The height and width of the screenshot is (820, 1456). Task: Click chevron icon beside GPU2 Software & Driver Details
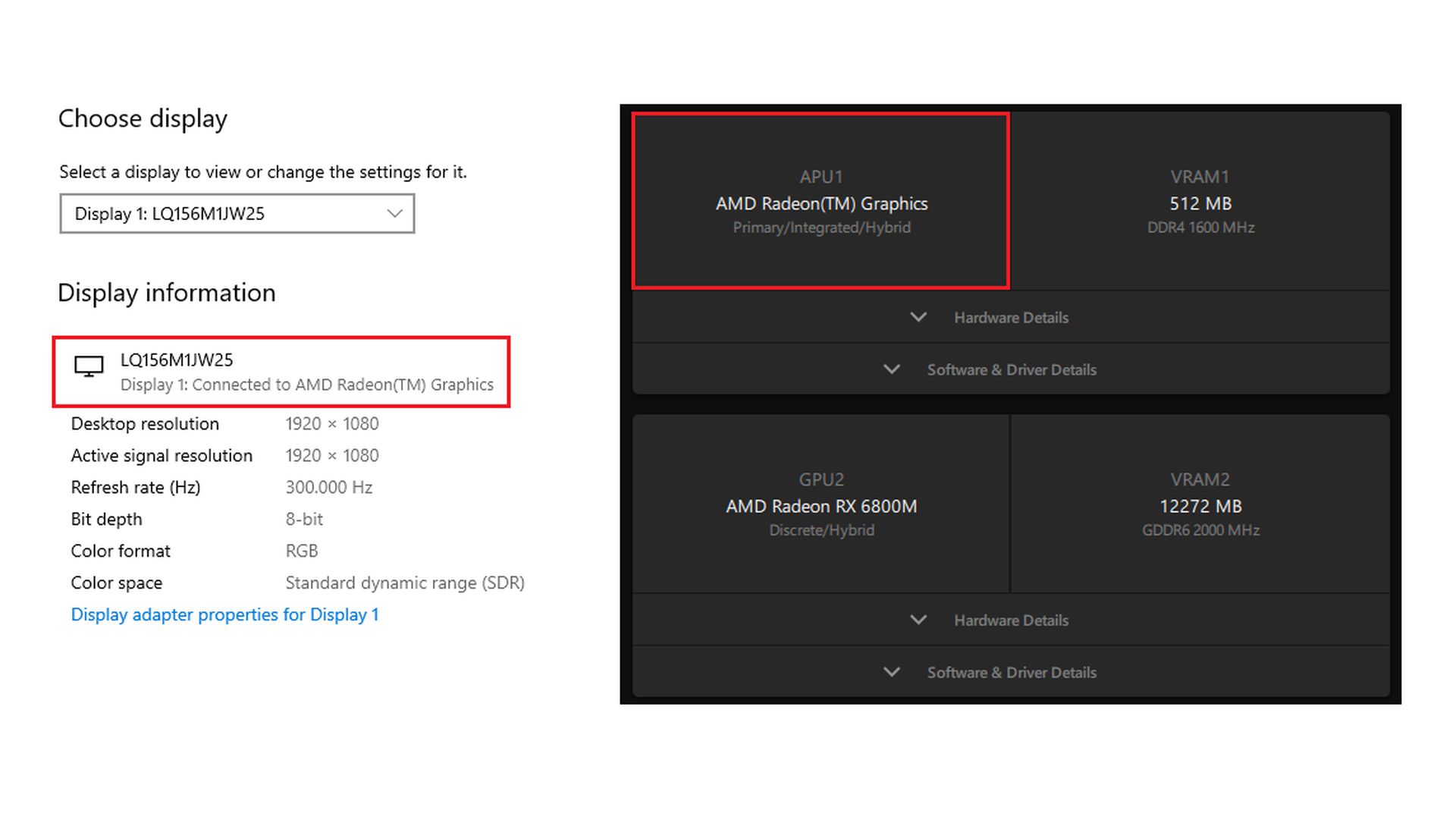(x=892, y=672)
